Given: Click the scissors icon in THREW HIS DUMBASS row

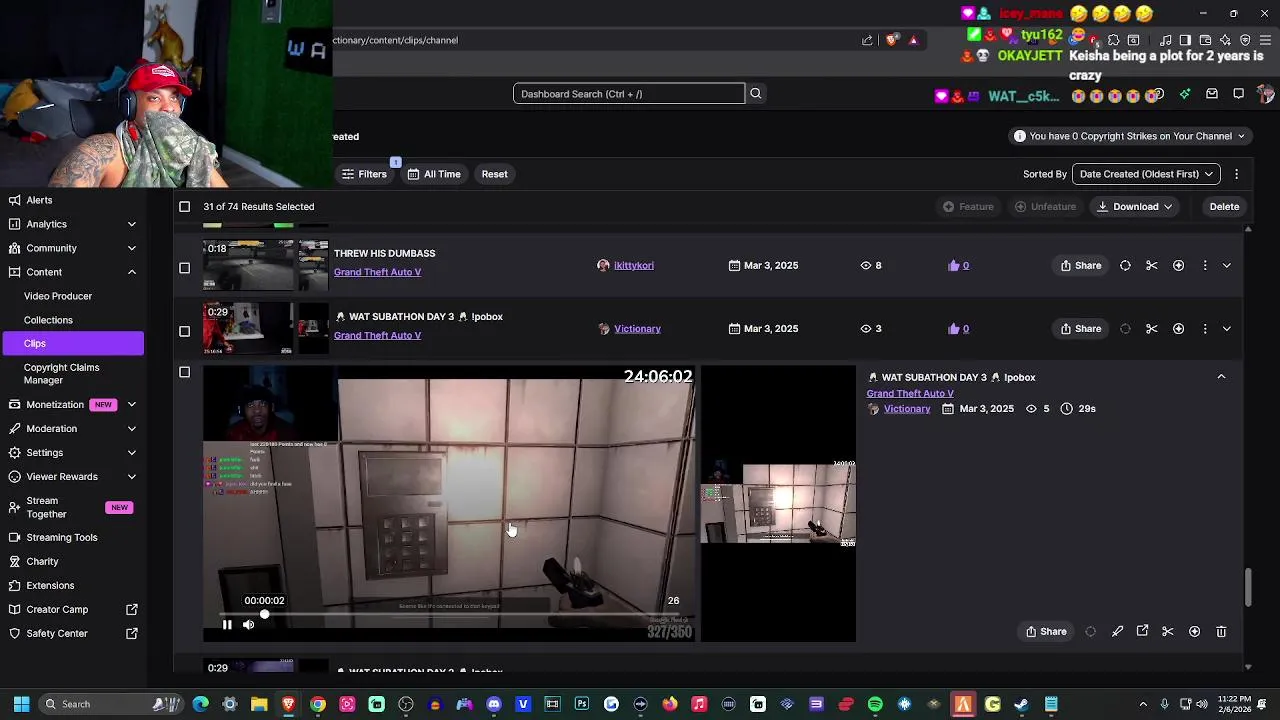Looking at the screenshot, I should click(x=1152, y=265).
